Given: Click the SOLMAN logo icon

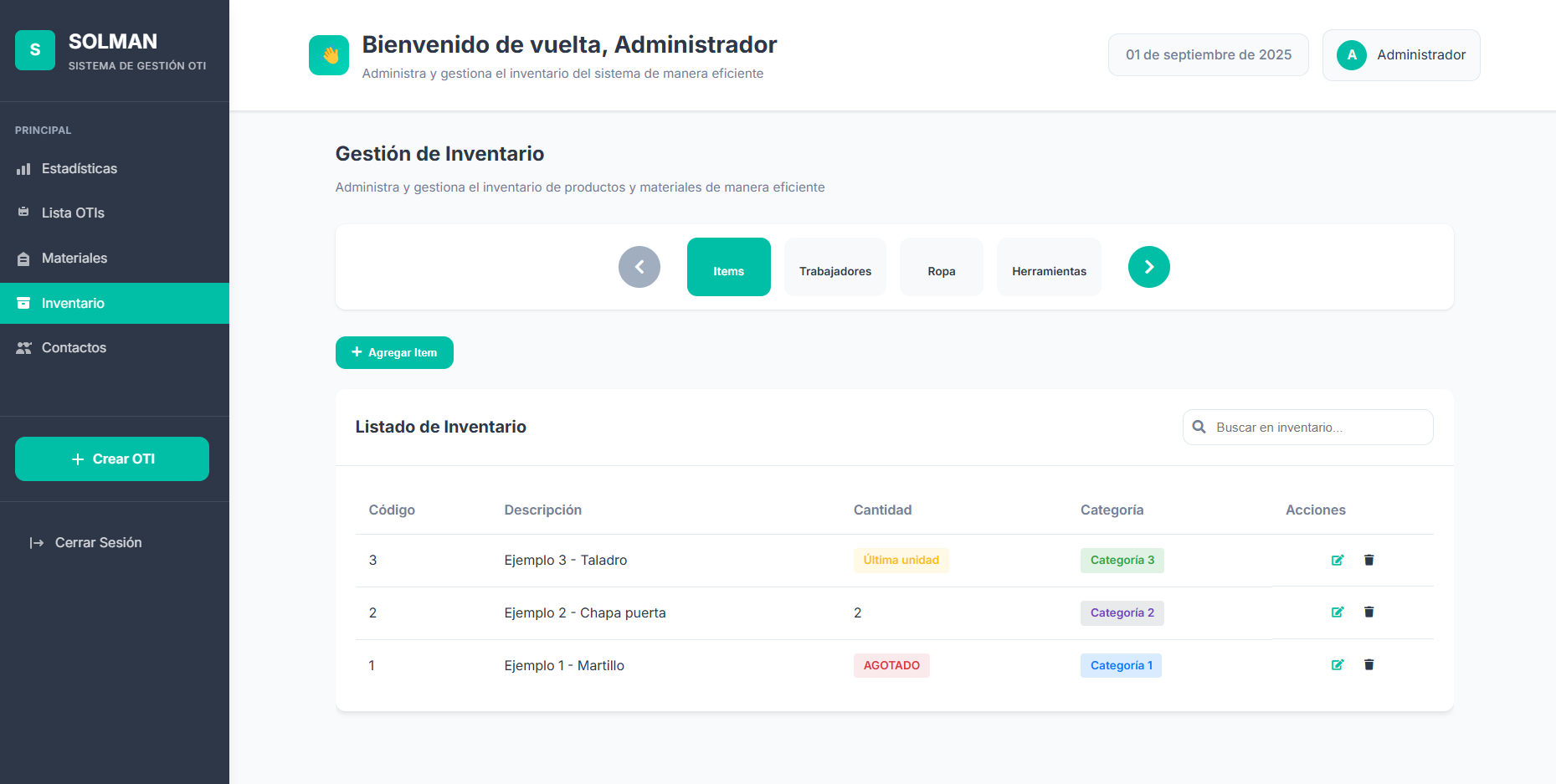Looking at the screenshot, I should [x=35, y=50].
